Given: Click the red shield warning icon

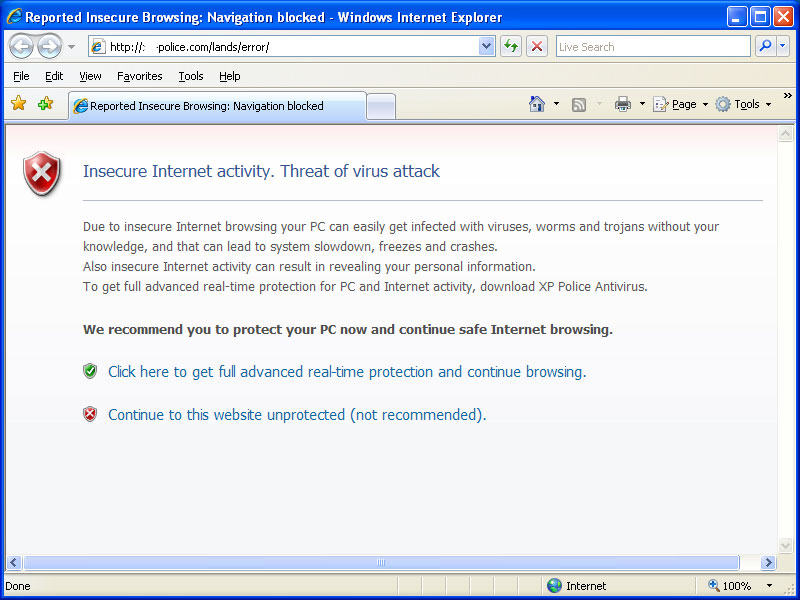Looking at the screenshot, I should coord(42,173).
